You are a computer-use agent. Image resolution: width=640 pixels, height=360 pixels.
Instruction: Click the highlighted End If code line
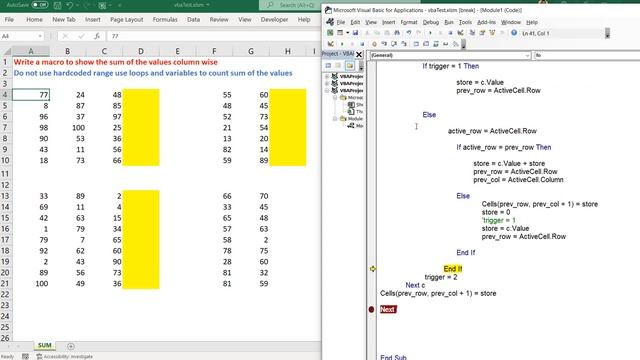click(x=453, y=269)
